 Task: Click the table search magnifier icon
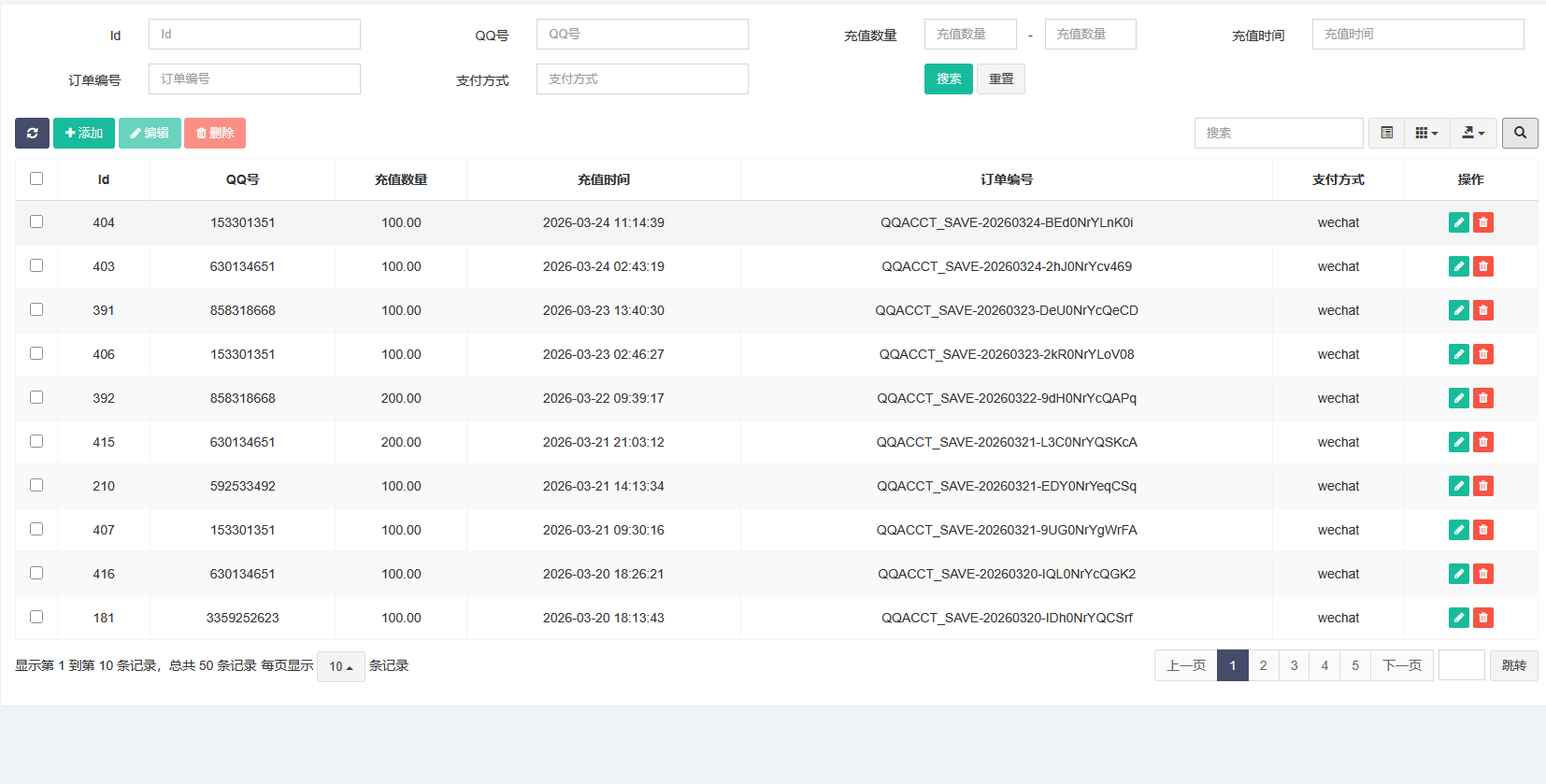click(1520, 133)
